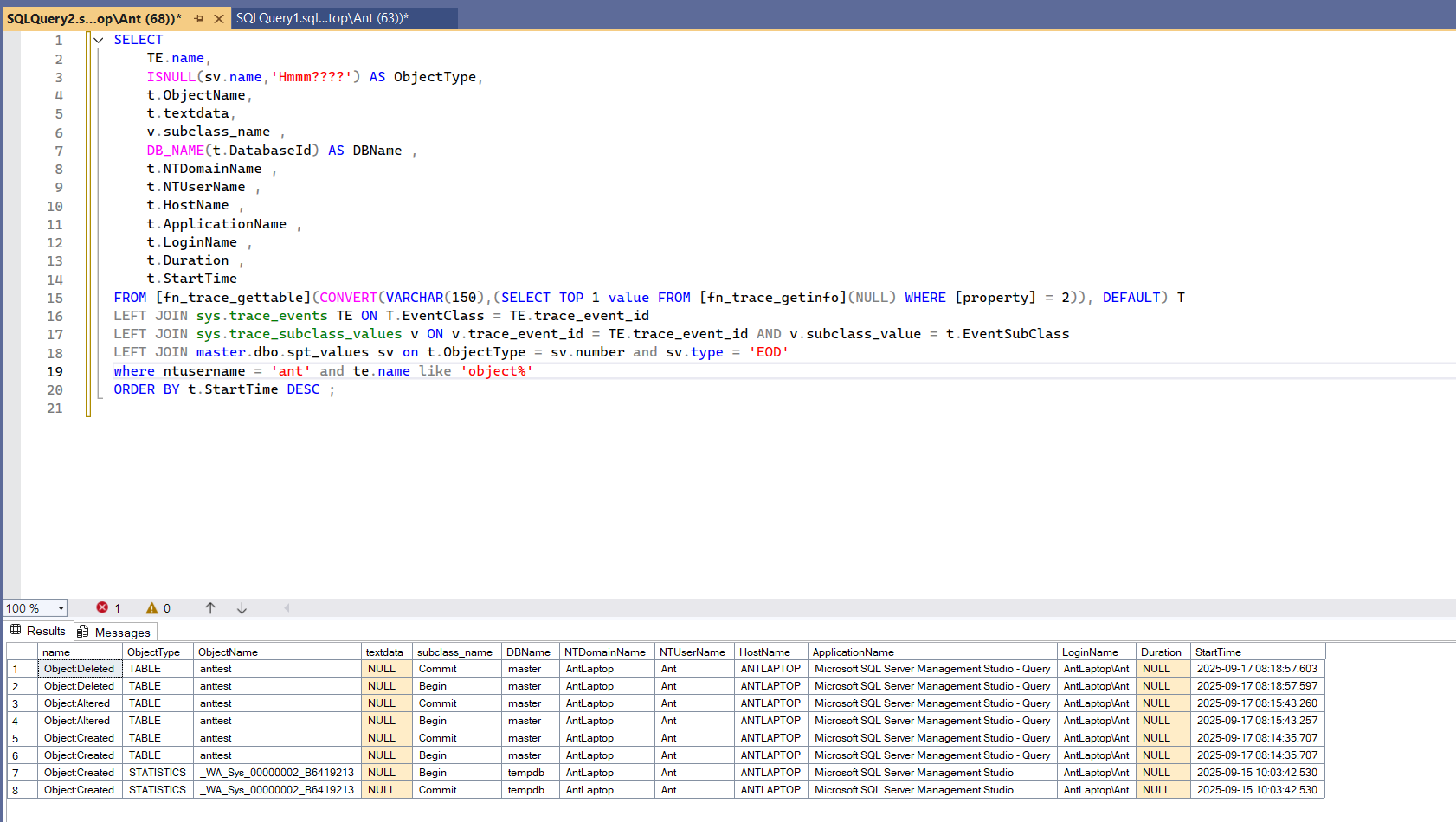Go to next issue with down arrow
Image resolution: width=1456 pixels, height=822 pixels.
tap(242, 608)
